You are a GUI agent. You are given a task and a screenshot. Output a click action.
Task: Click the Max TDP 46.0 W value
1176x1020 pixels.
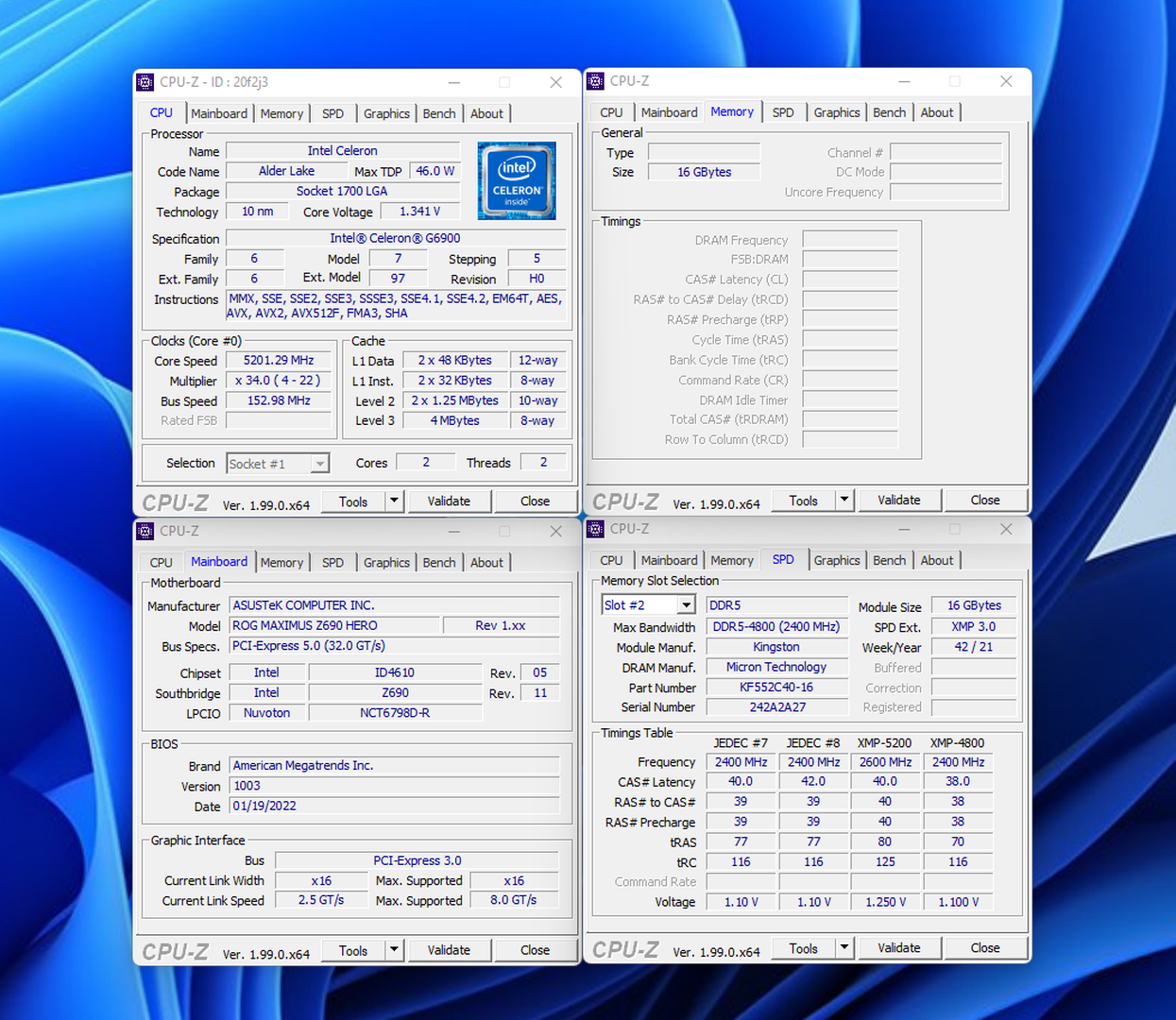pyautogui.click(x=435, y=171)
